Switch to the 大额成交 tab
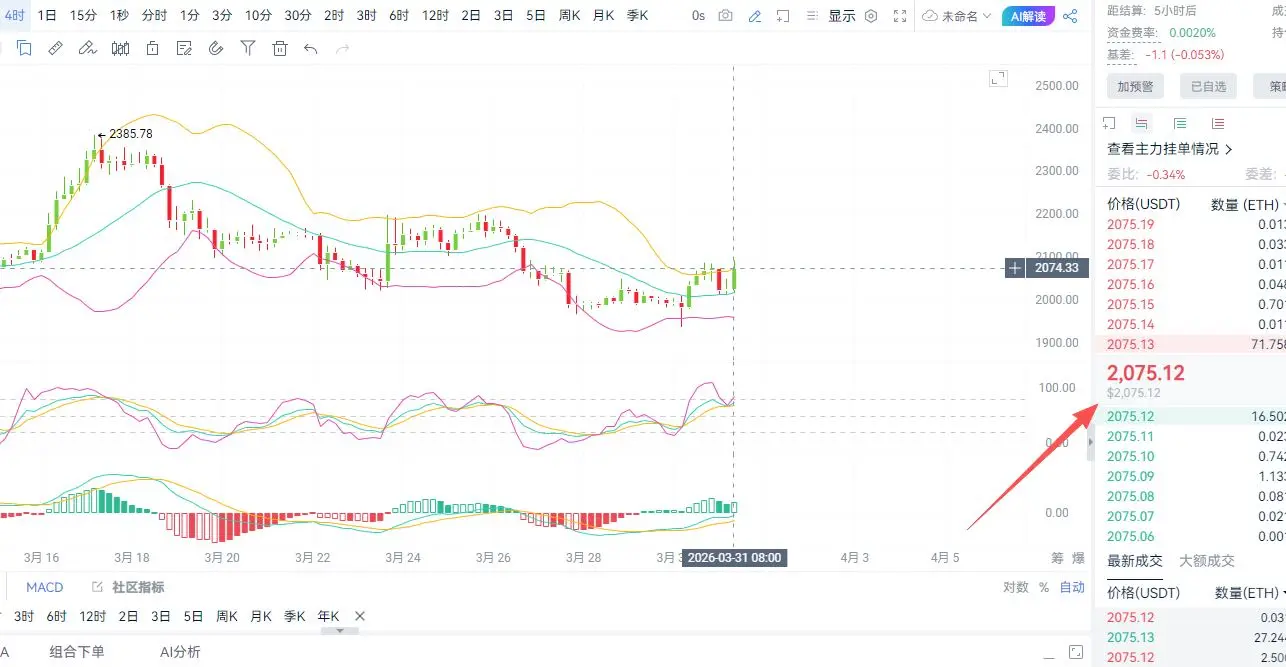1286x667 pixels. pyautogui.click(x=1207, y=561)
